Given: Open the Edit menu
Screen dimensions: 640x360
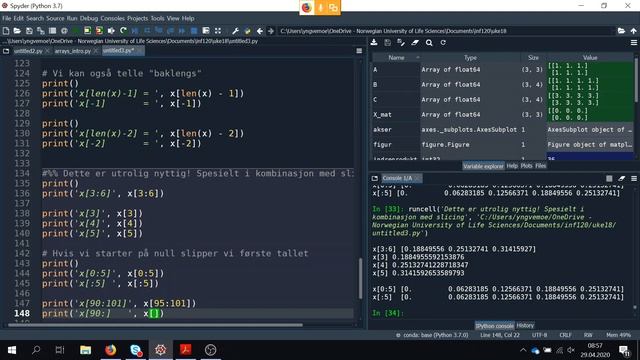Looking at the screenshot, I should 19,18.
